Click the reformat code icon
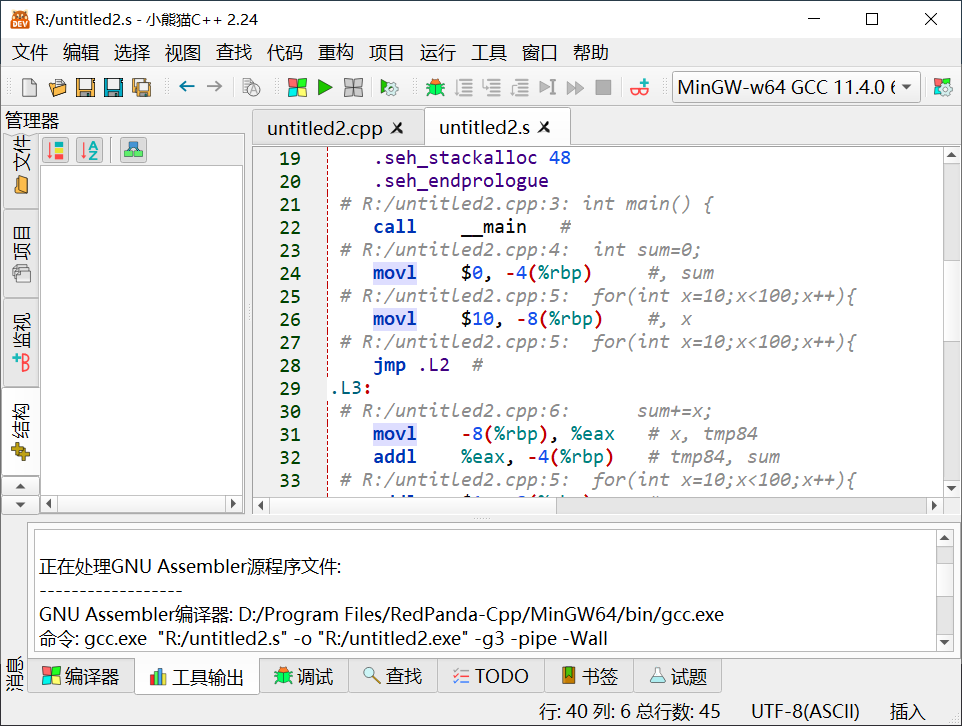 point(251,88)
